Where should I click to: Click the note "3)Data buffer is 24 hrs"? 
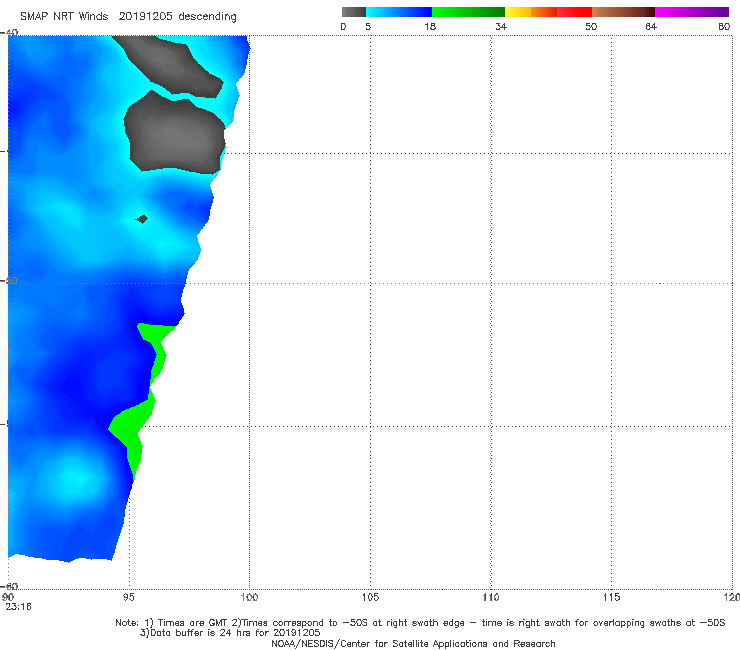(230, 633)
